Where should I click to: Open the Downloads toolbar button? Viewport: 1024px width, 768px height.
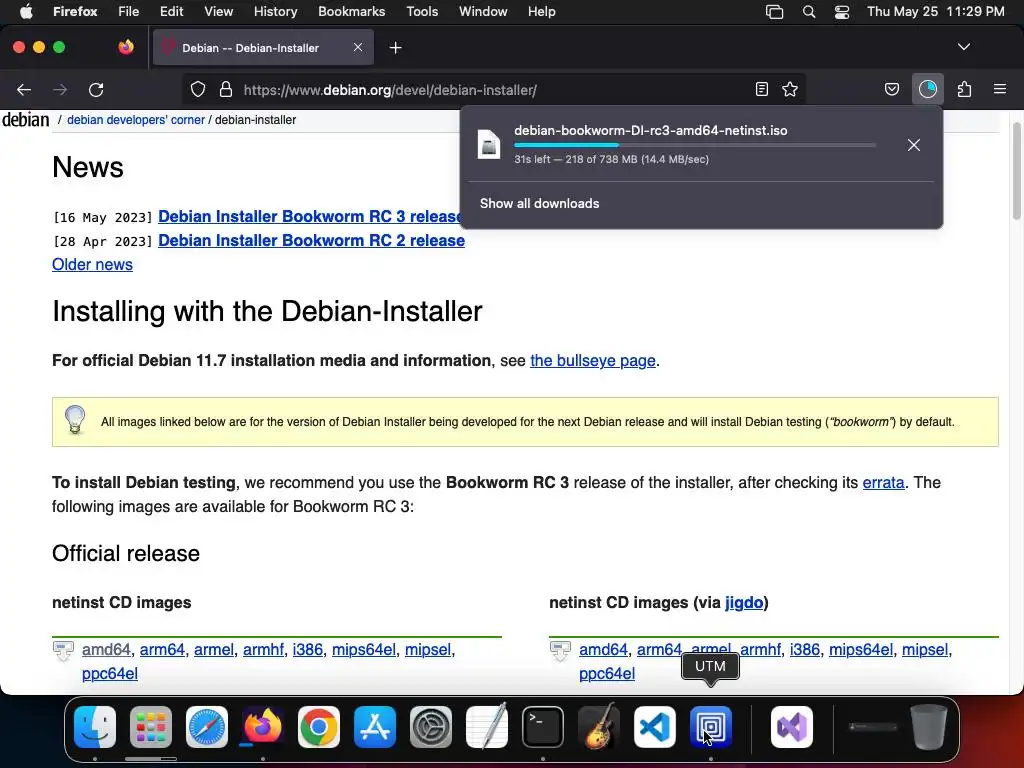927,89
